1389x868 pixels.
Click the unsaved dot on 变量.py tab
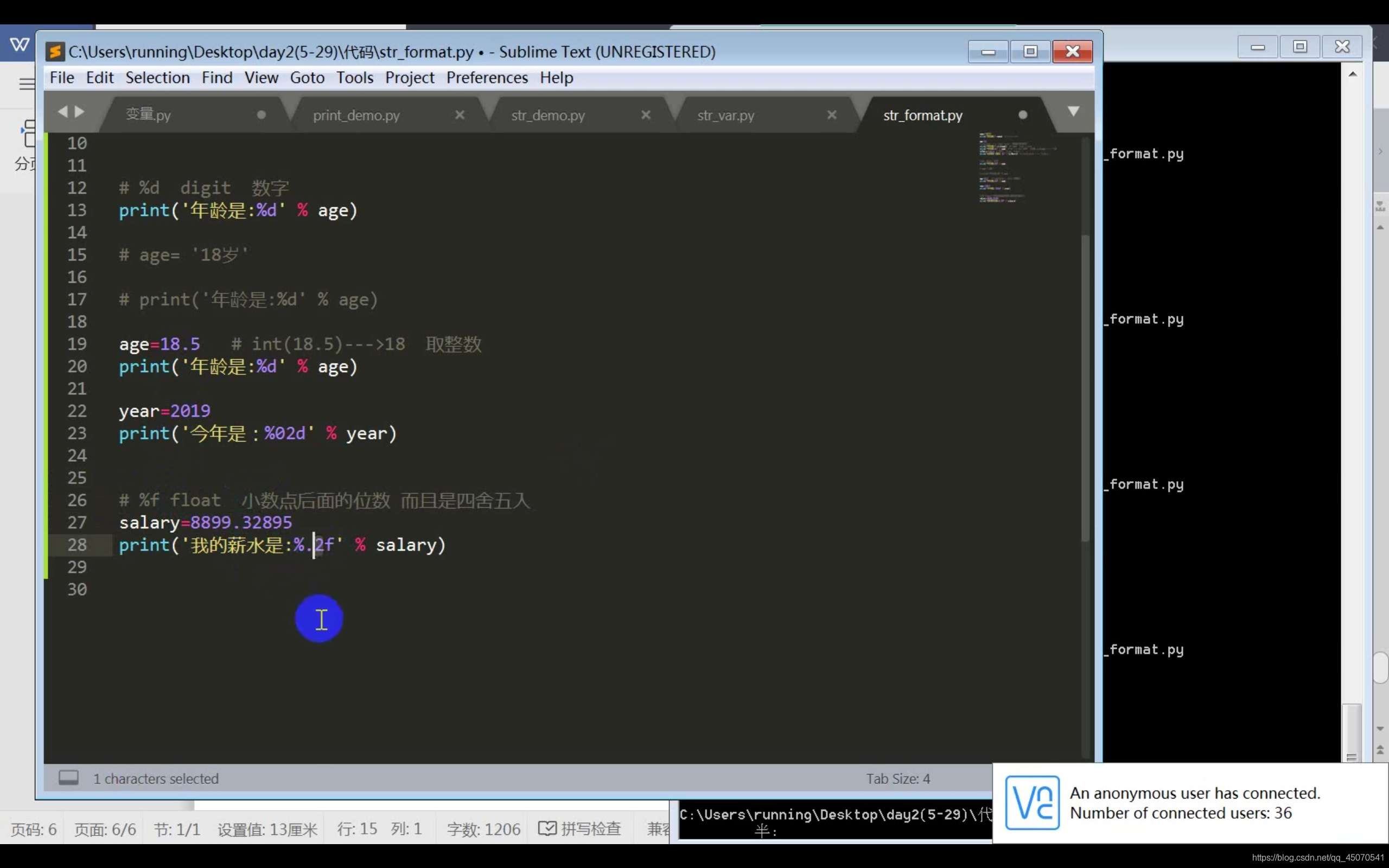tap(261, 115)
